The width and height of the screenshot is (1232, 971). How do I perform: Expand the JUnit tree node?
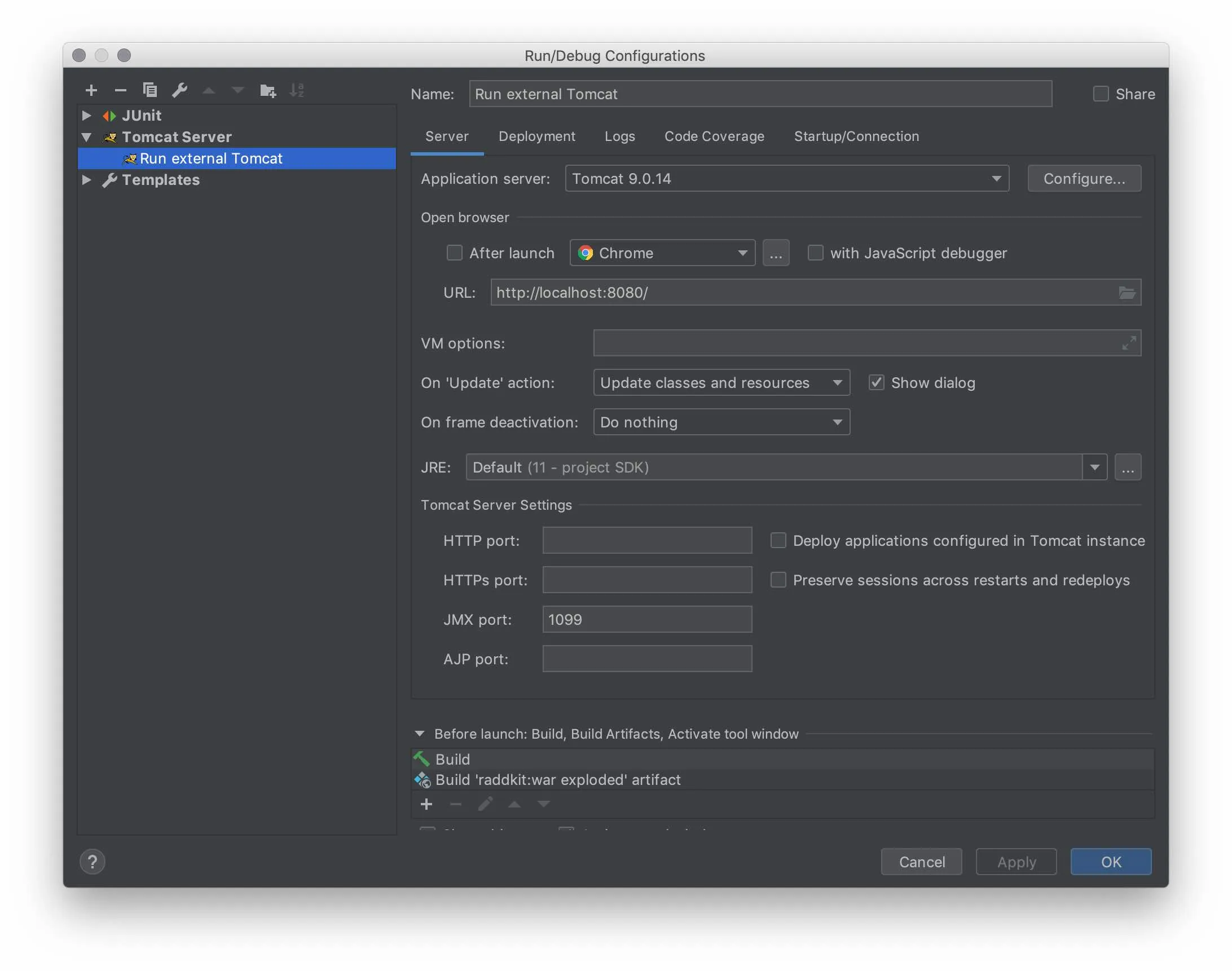pyautogui.click(x=86, y=116)
